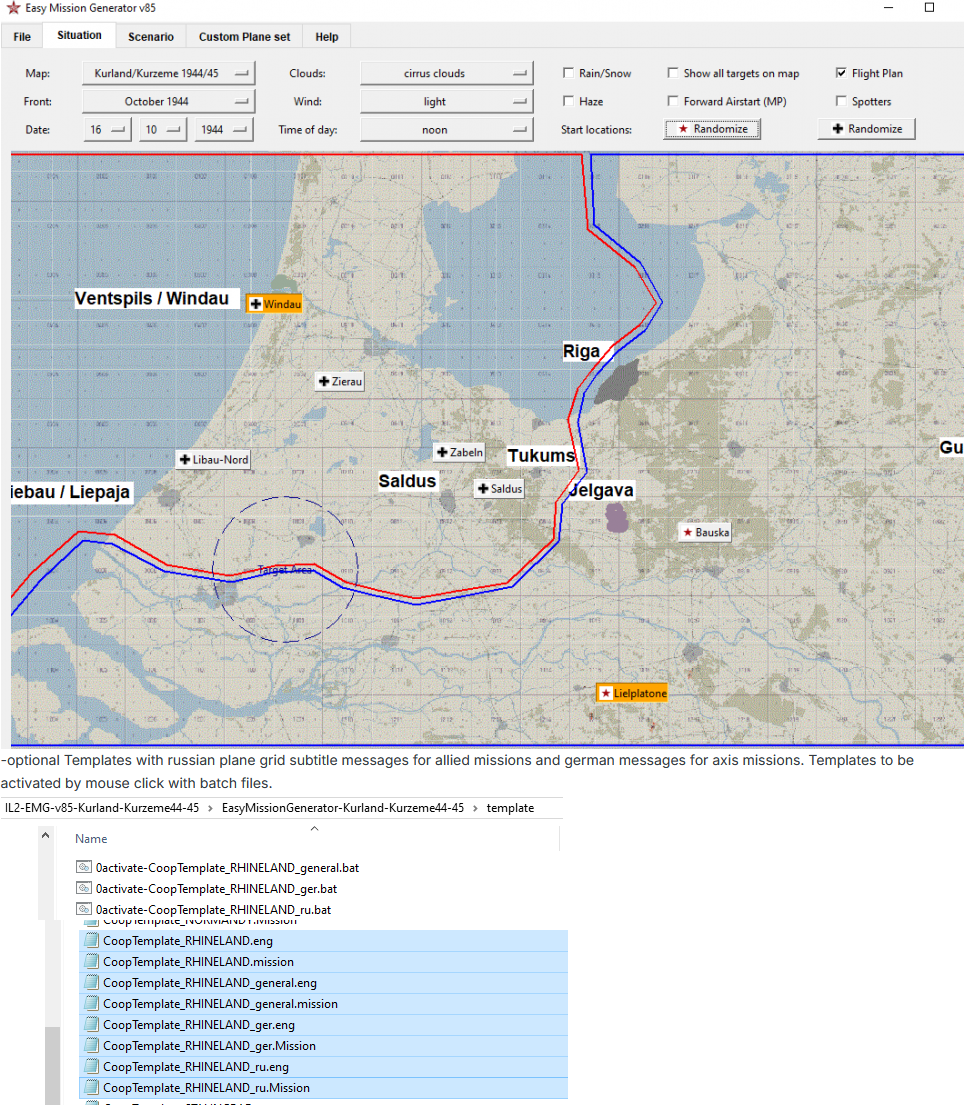
Task: Click the CoopTemplate_RHINELAND_ger.Mission file icon
Action: coord(91,1046)
